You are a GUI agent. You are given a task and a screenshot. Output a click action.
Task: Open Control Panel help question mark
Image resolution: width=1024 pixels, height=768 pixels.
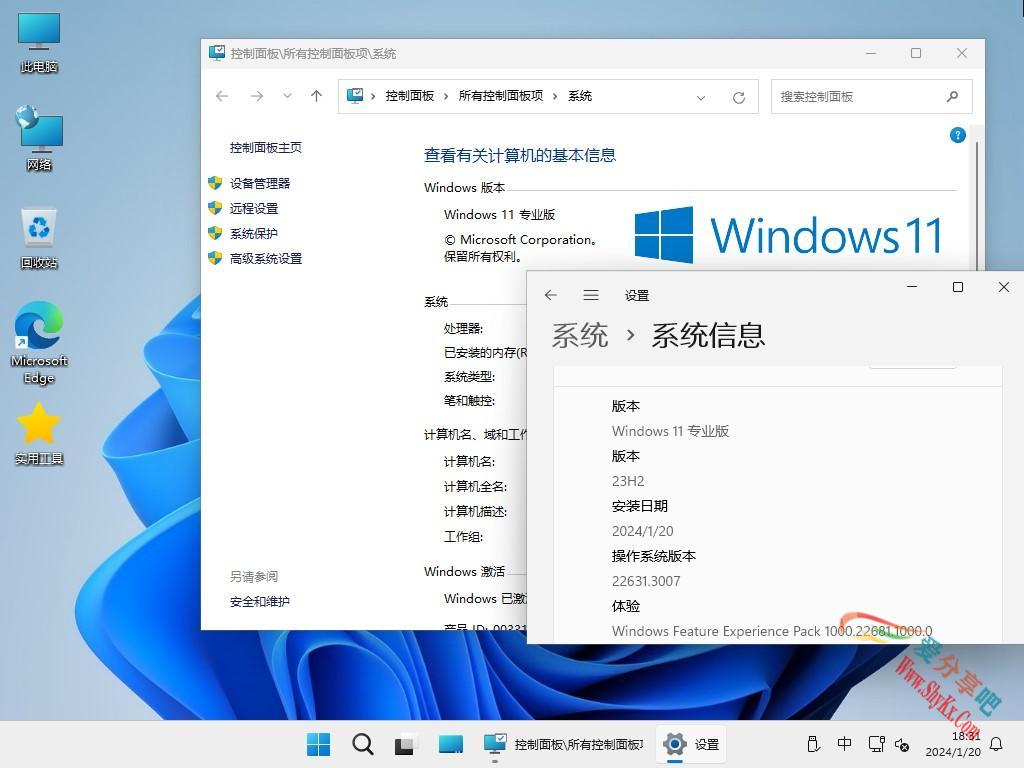pos(957,135)
